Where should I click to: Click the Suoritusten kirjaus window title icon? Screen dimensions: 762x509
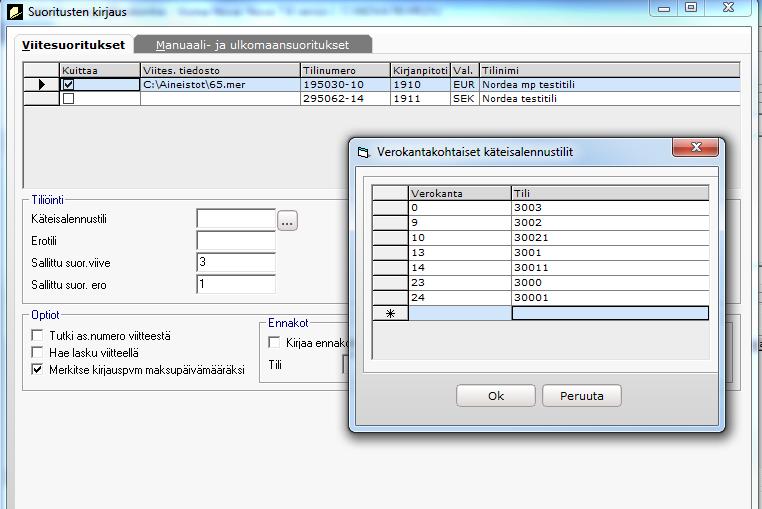click(15, 12)
